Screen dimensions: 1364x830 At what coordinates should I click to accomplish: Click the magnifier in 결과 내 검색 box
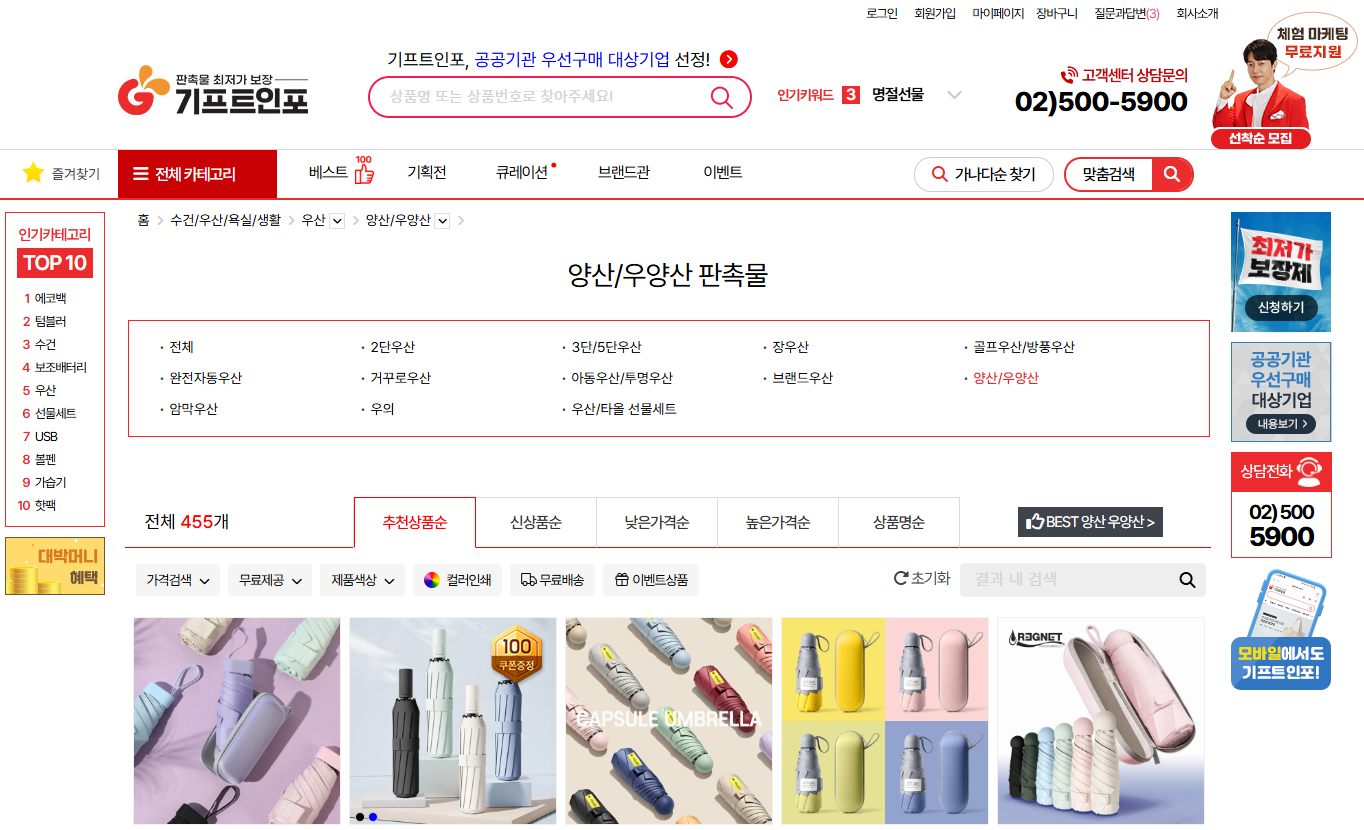coord(1187,580)
